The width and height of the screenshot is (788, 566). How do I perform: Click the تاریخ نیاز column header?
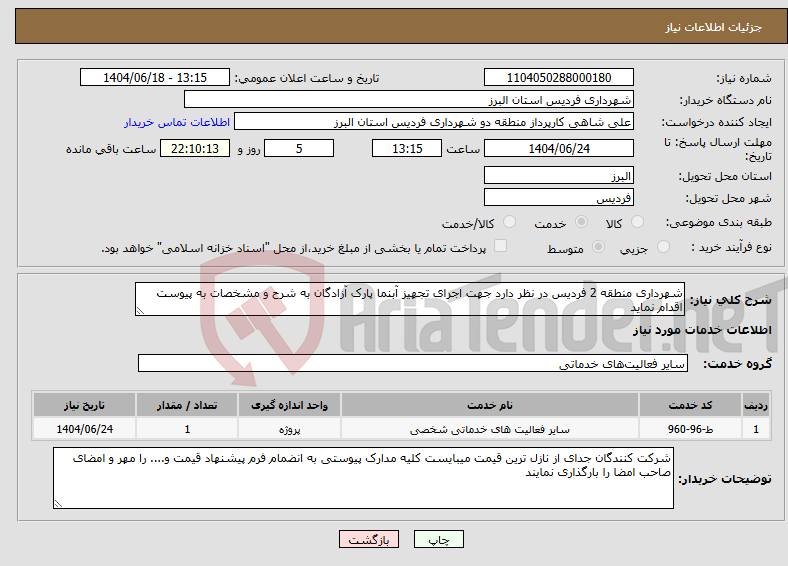84,405
